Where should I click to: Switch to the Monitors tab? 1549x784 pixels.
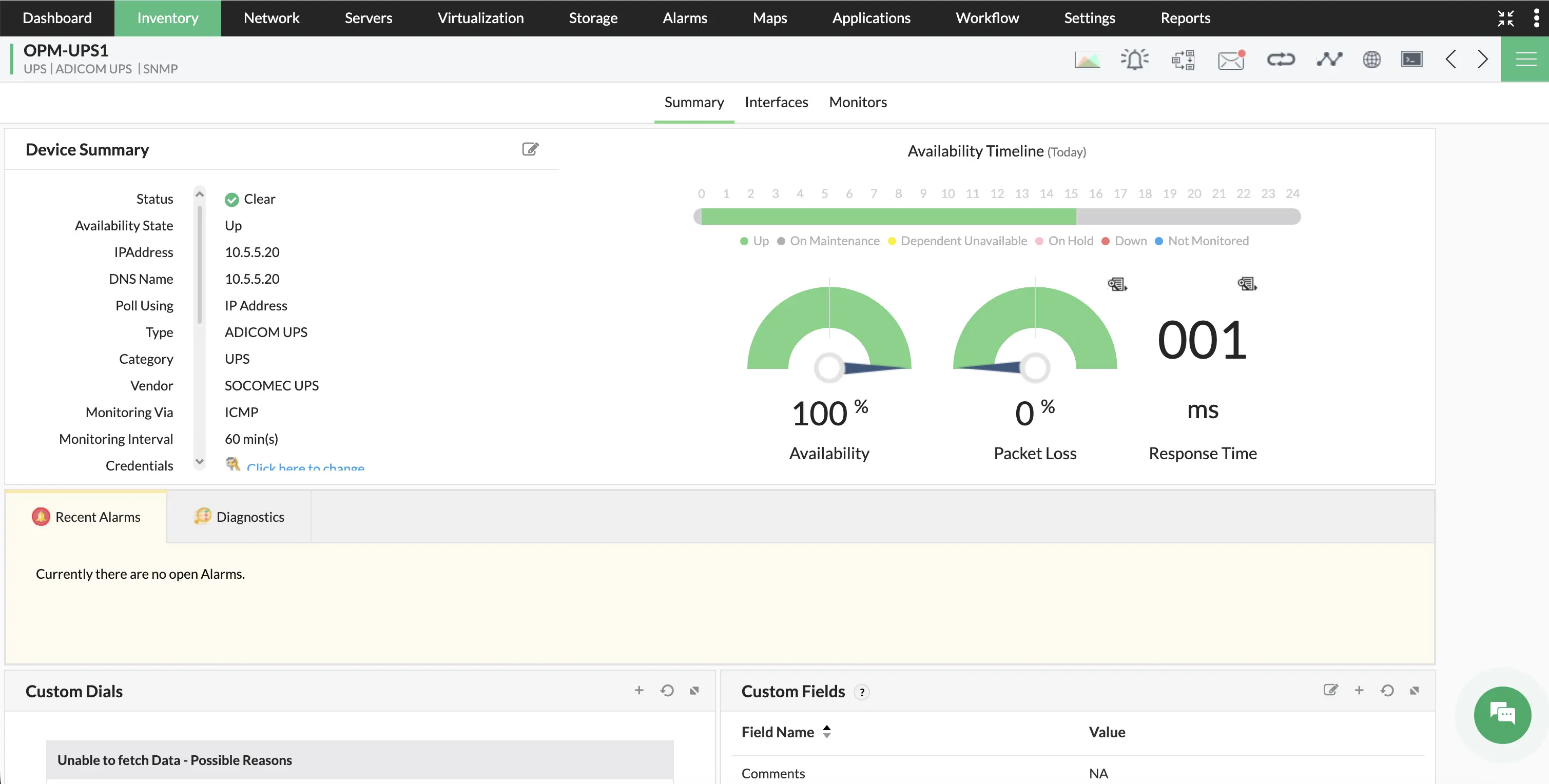(858, 102)
